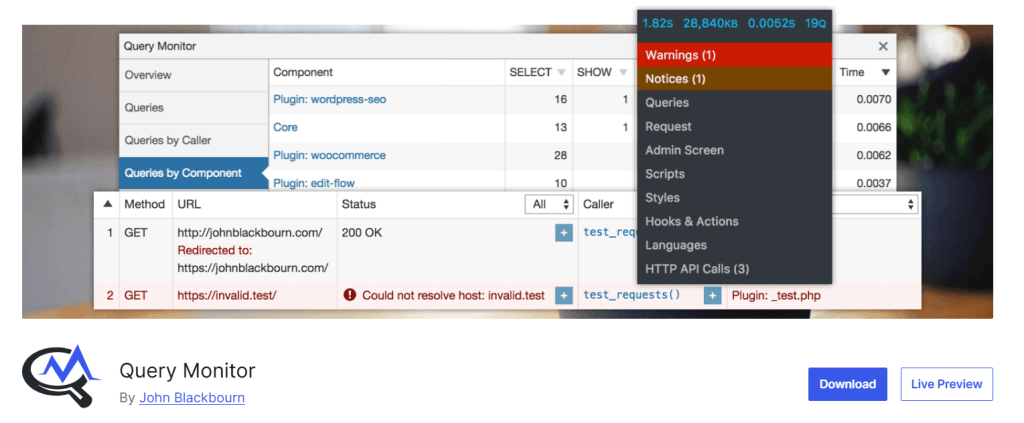Image resolution: width=1024 pixels, height=423 pixels.
Task: Expand details plus icon for 200 OK row
Action: tap(564, 232)
